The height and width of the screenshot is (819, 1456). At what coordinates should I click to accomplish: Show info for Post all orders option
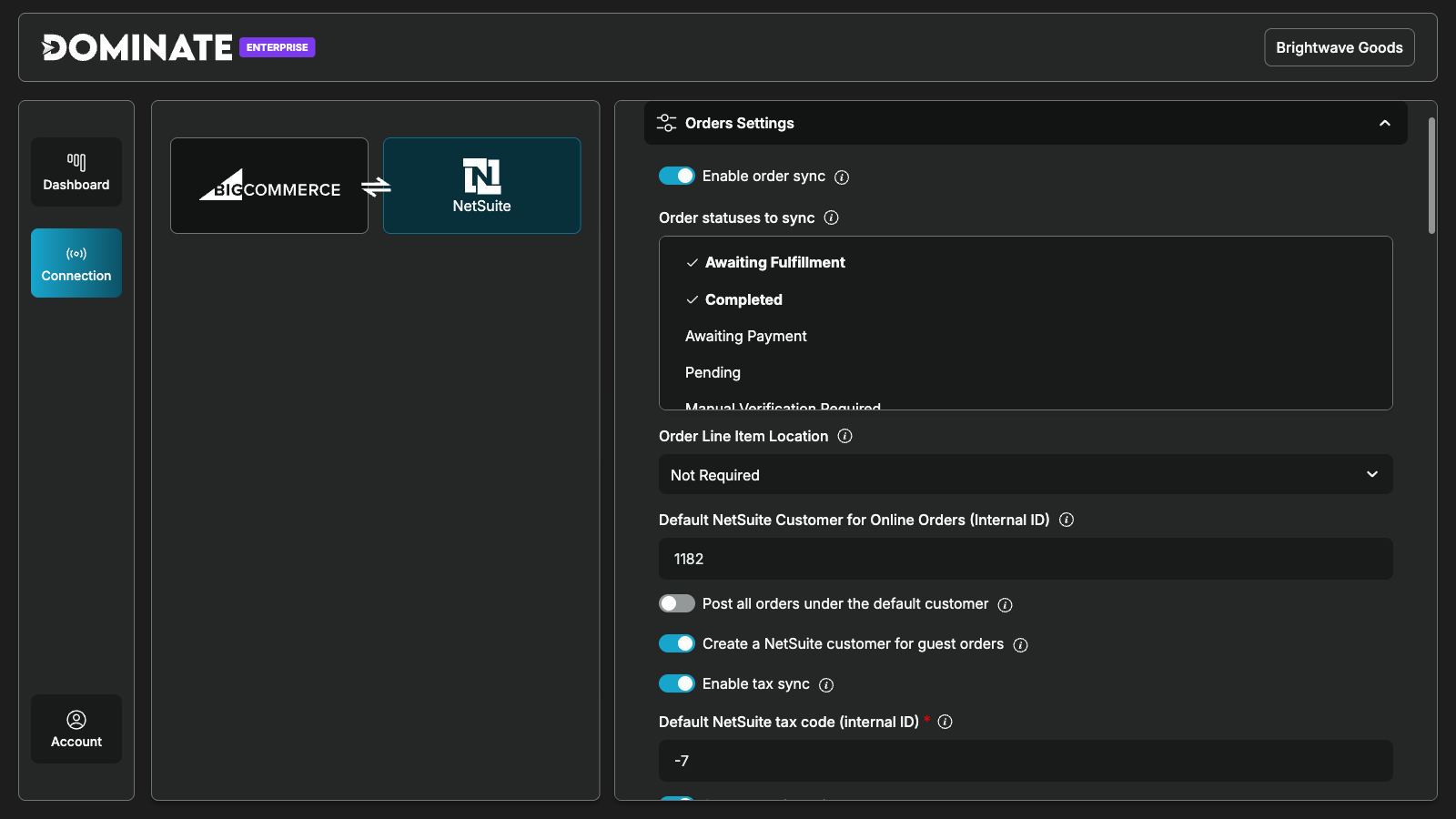1005,605
